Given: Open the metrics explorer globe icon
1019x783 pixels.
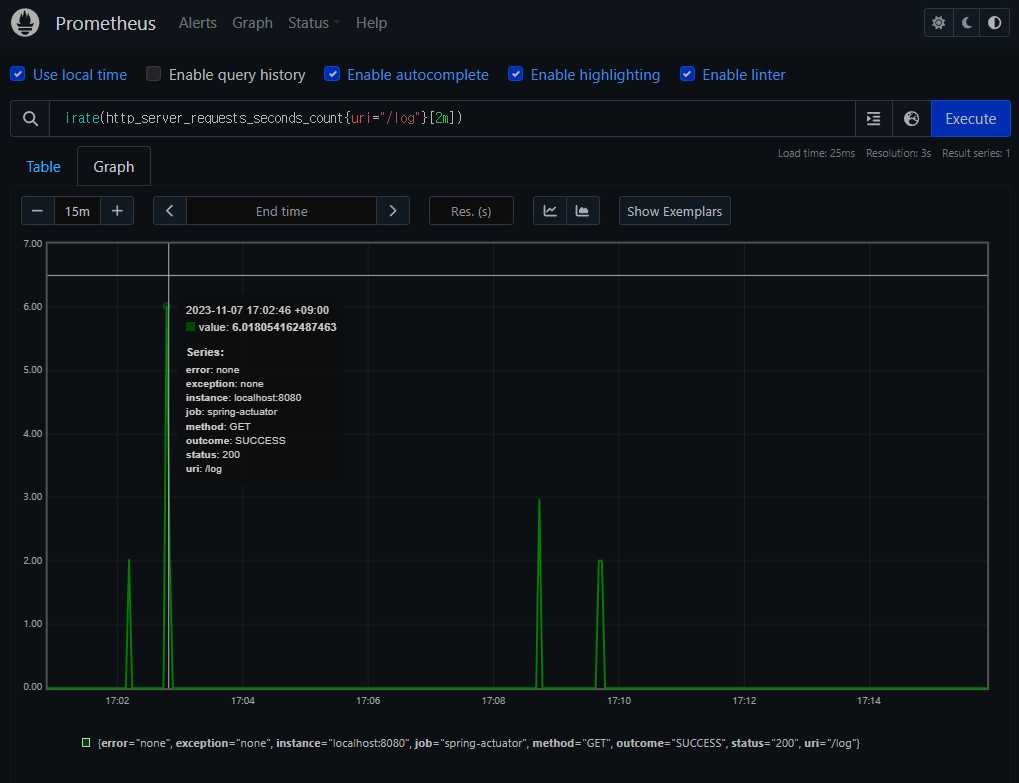Looking at the screenshot, I should click(x=911, y=118).
